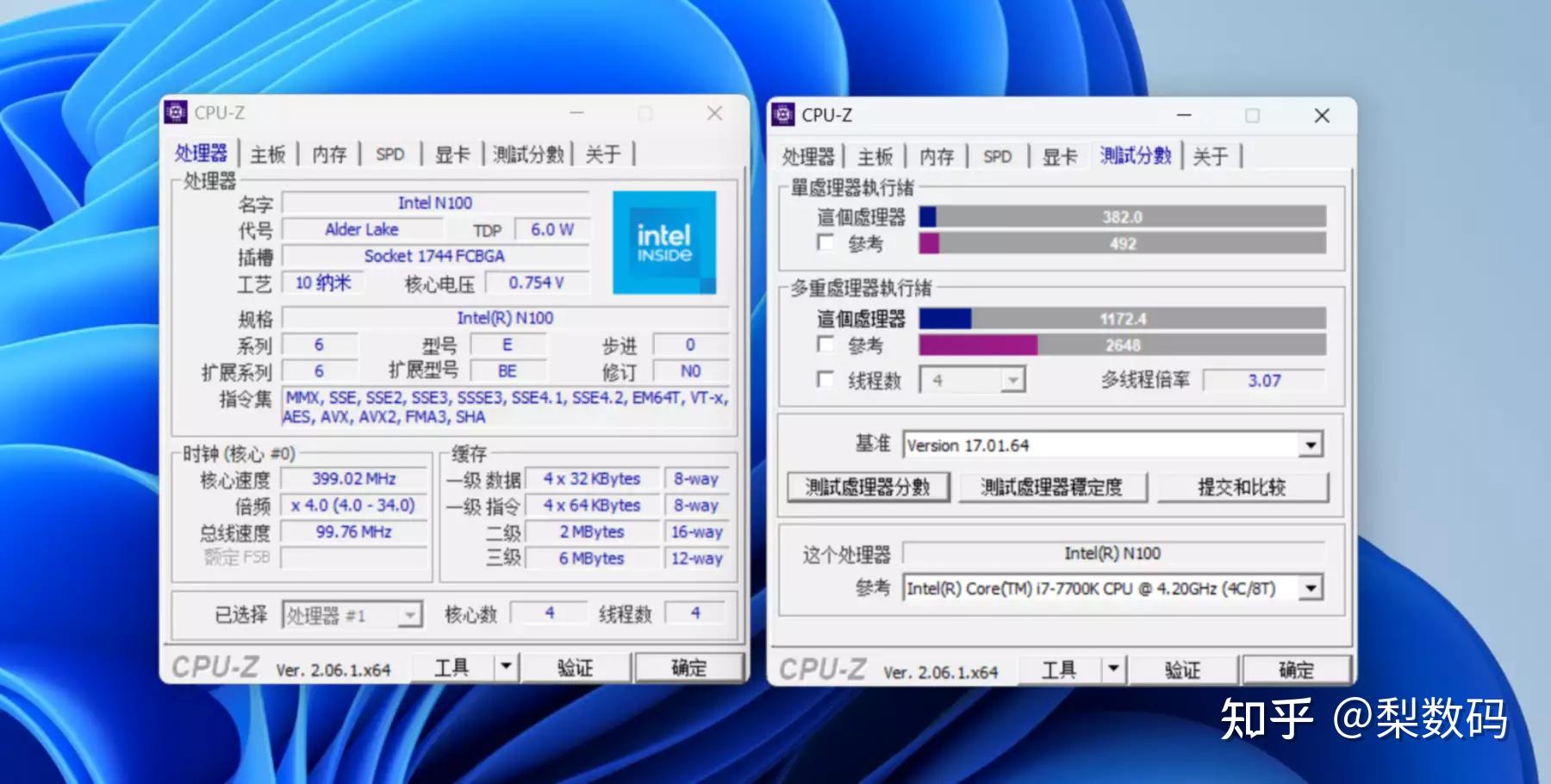Open the 关于 tab in right window
Viewport: 1551px width, 784px height.
(1212, 156)
